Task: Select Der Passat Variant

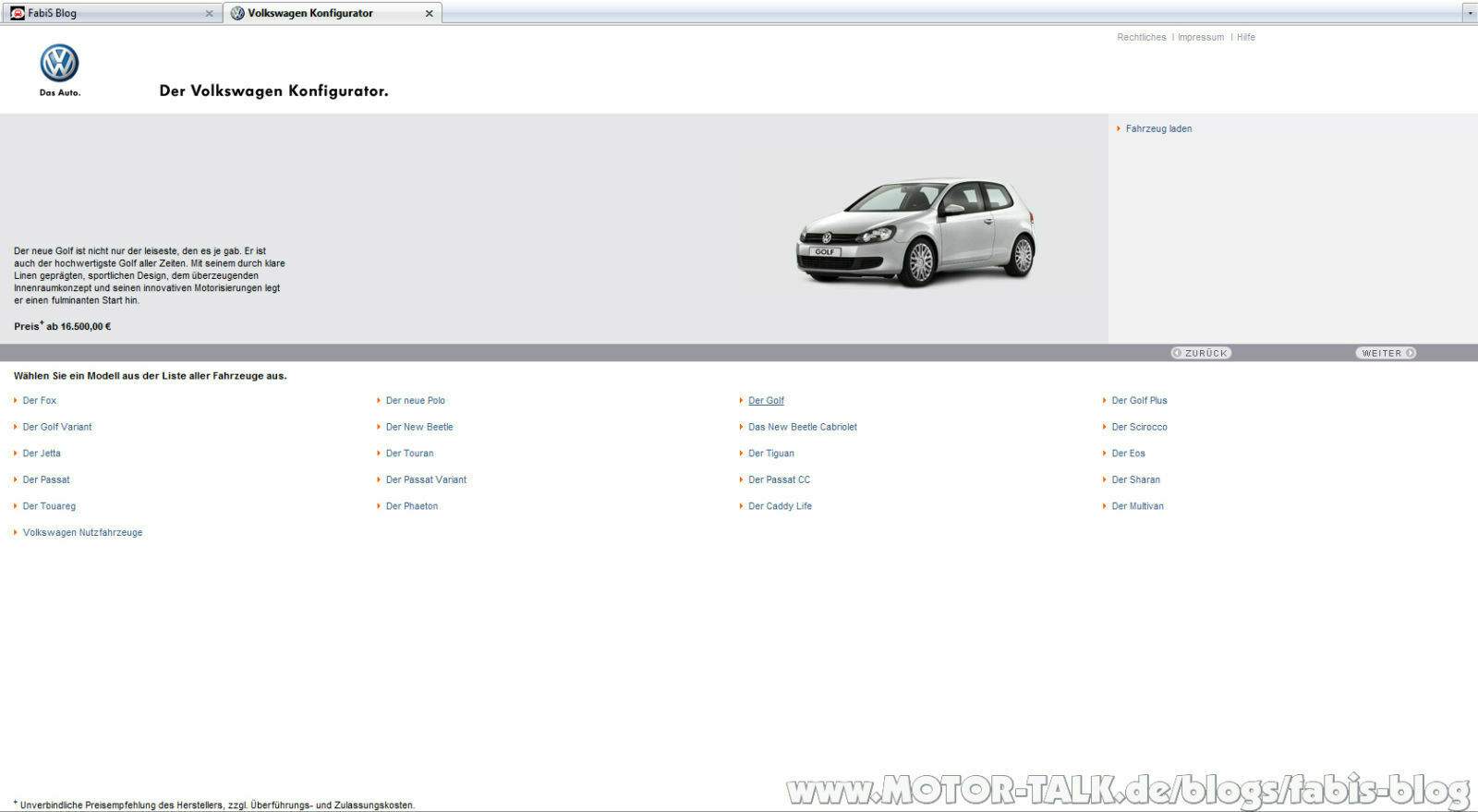Action: point(426,480)
